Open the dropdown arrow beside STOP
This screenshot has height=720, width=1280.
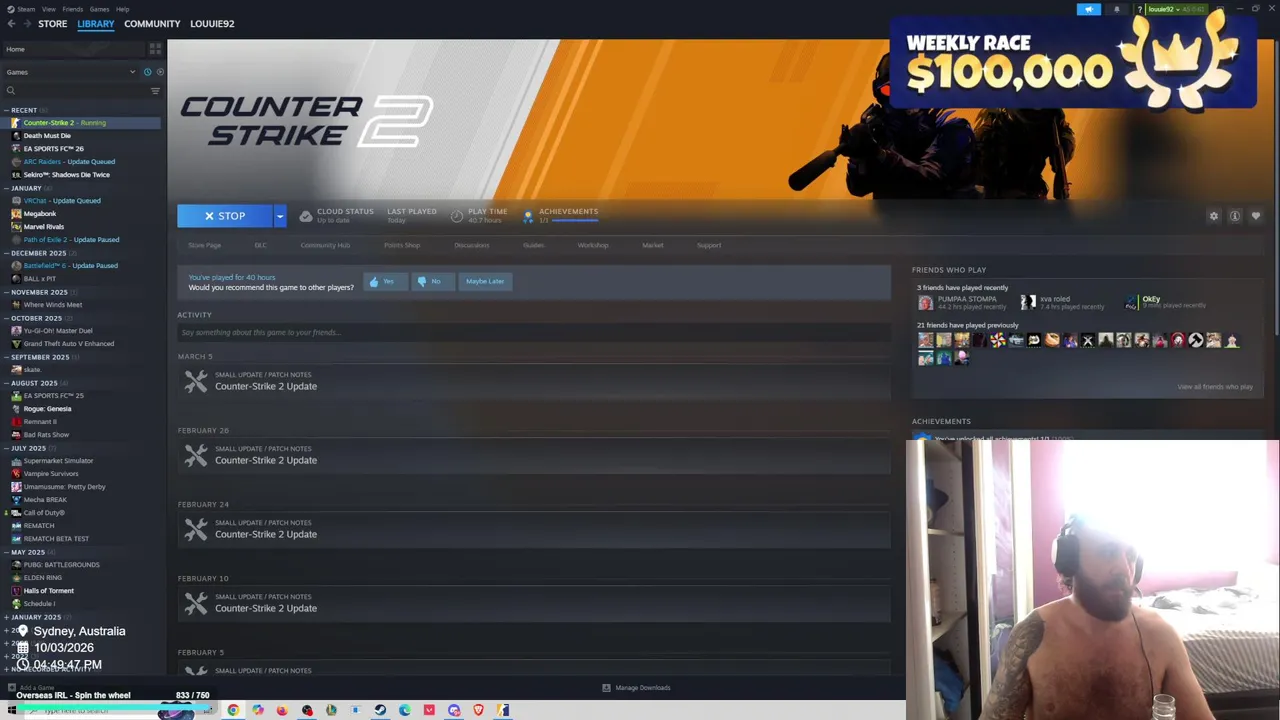(x=280, y=216)
